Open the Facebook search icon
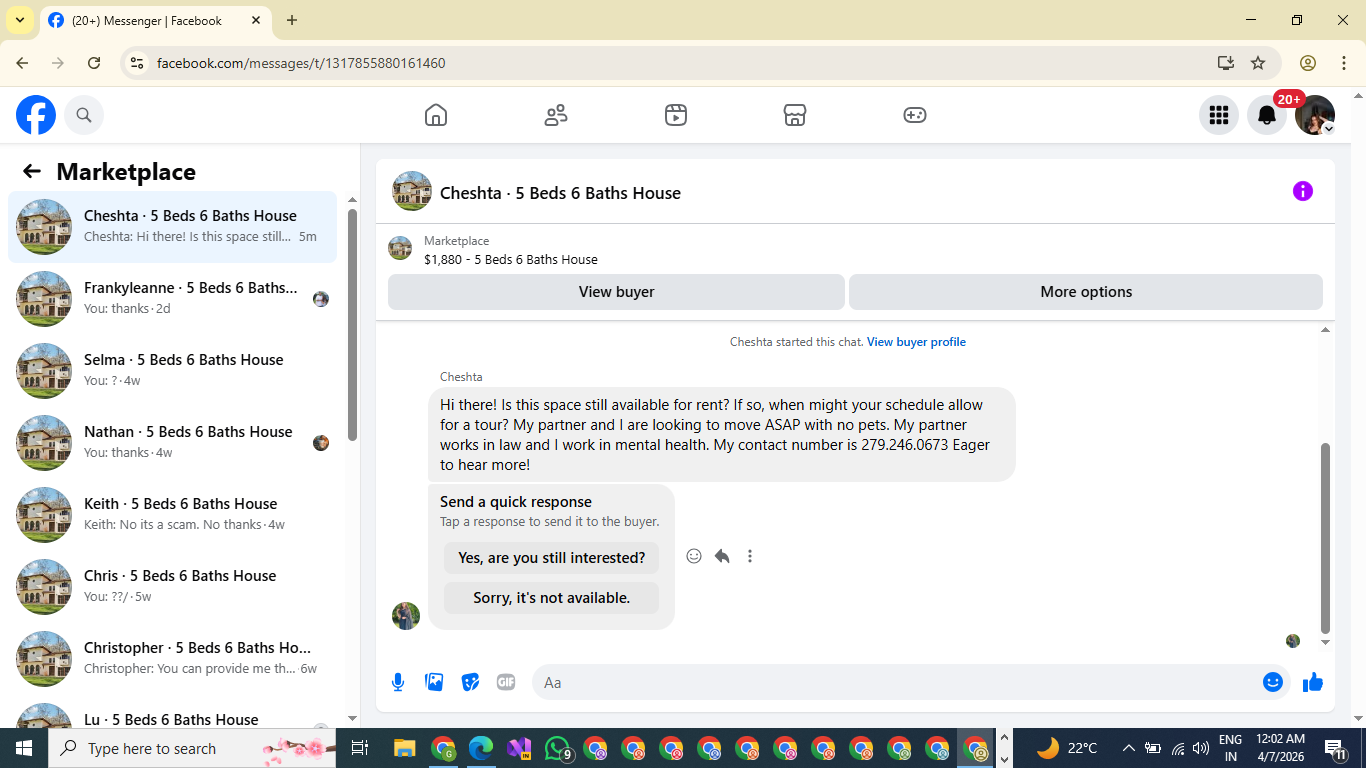Screen dimensions: 1366x768 [x=84, y=115]
